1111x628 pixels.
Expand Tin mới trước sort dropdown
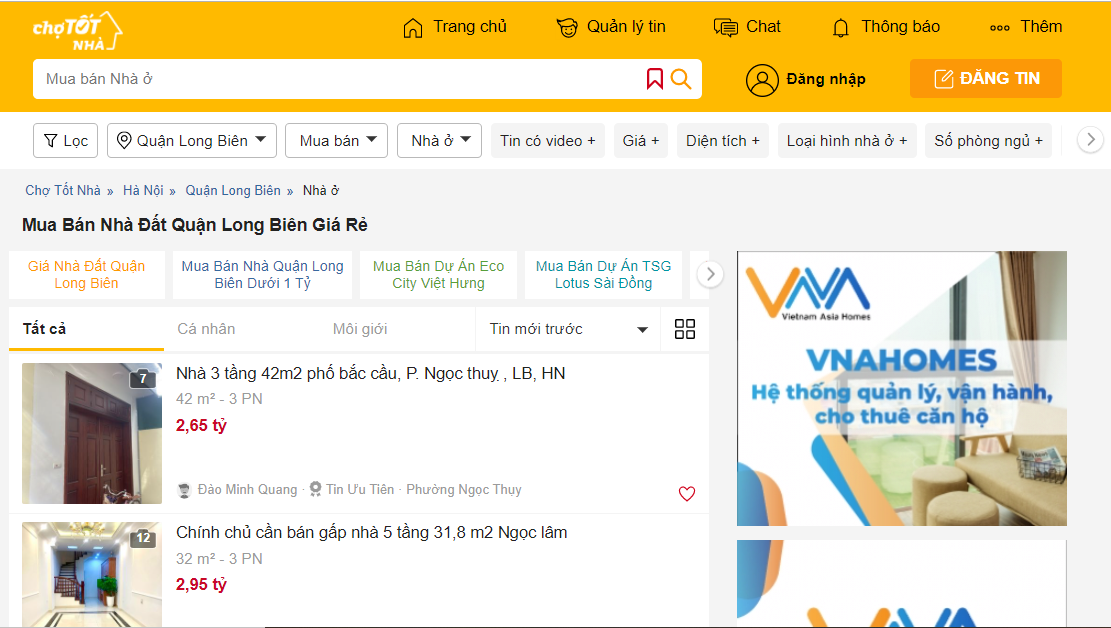pos(568,329)
